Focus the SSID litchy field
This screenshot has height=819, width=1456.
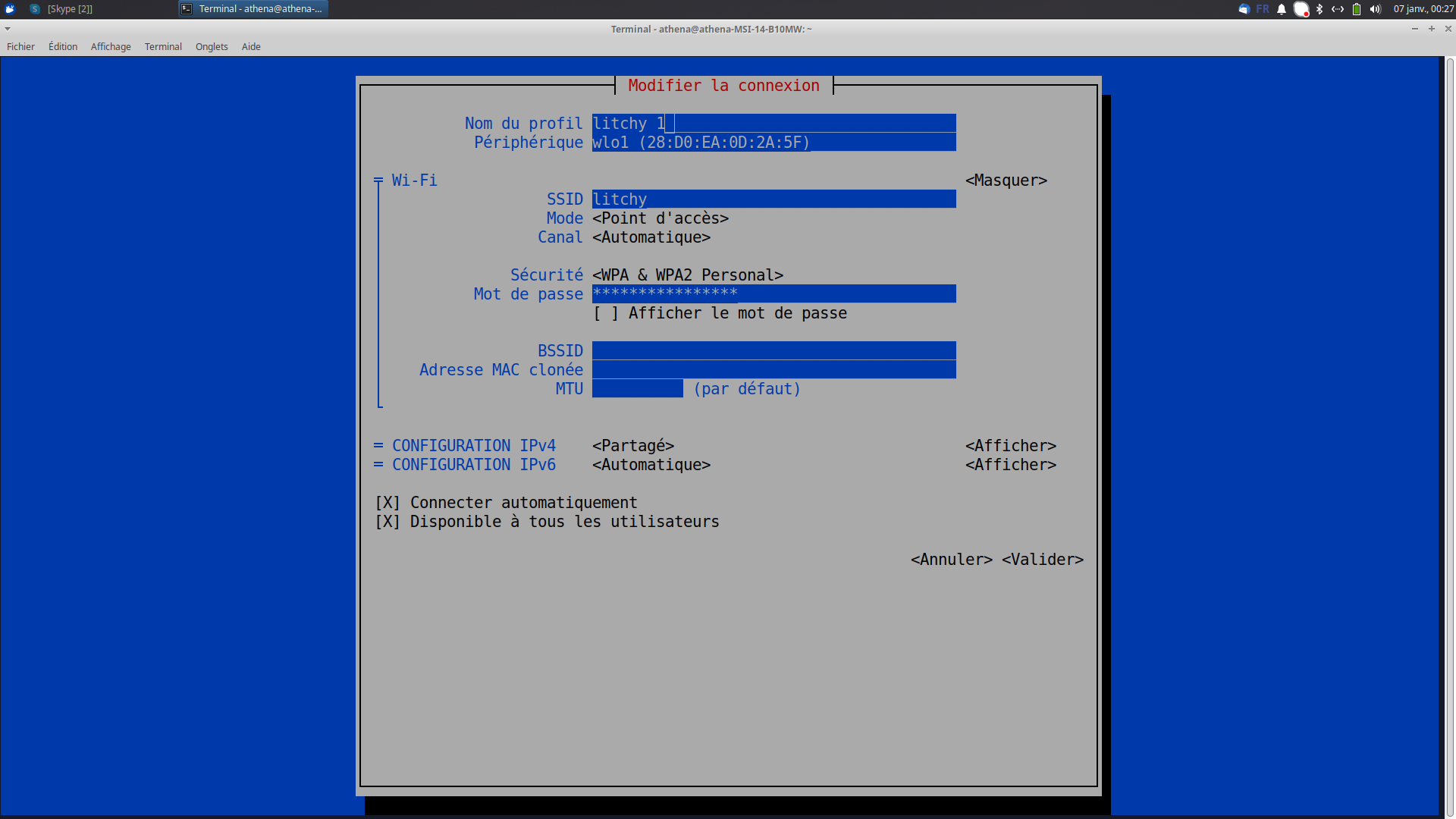pos(773,199)
